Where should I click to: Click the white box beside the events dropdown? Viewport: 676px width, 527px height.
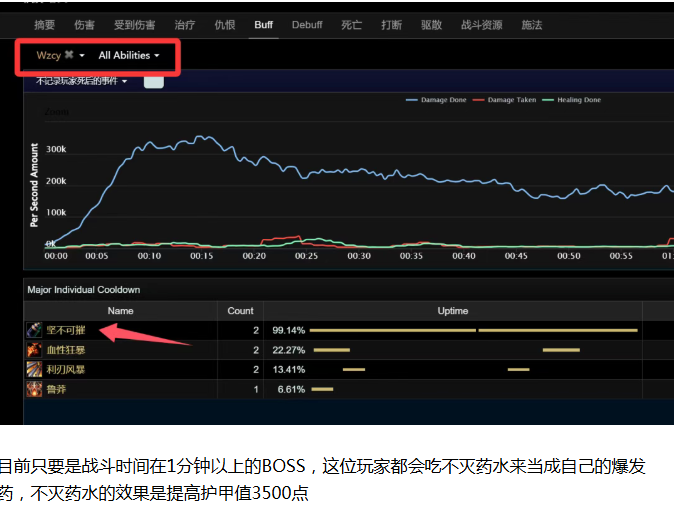[153, 81]
